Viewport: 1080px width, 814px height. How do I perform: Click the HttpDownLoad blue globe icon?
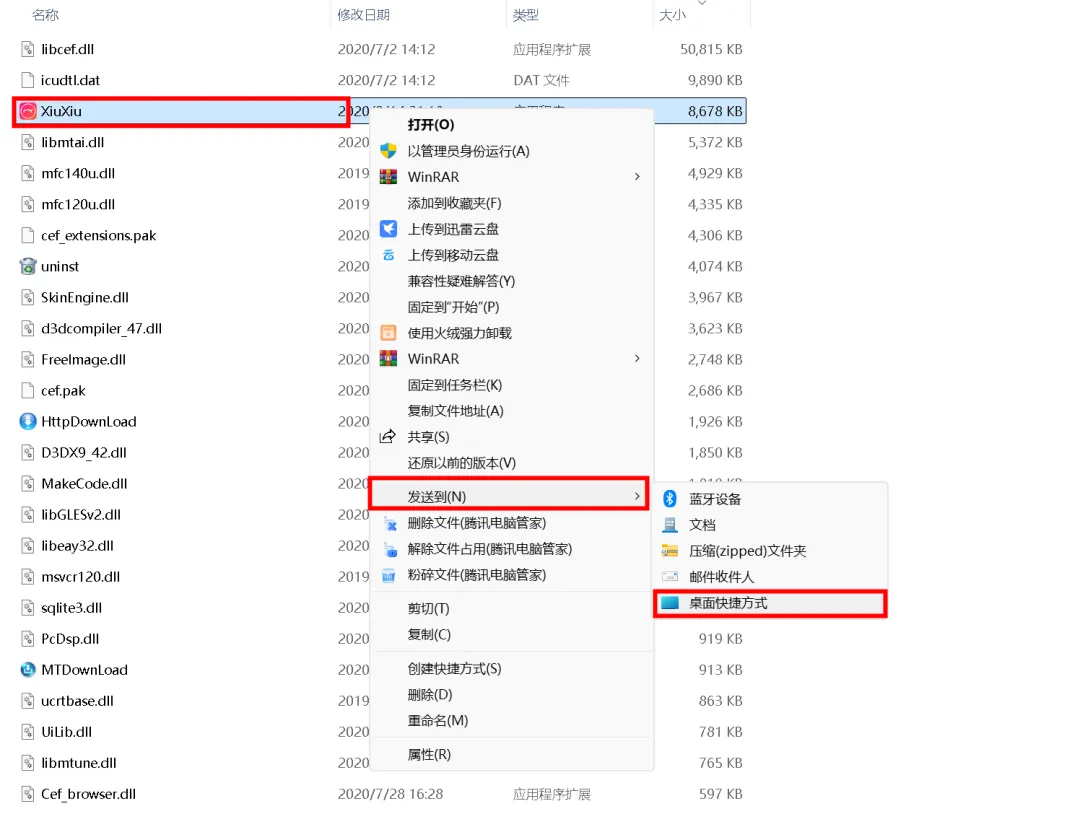[x=28, y=421]
